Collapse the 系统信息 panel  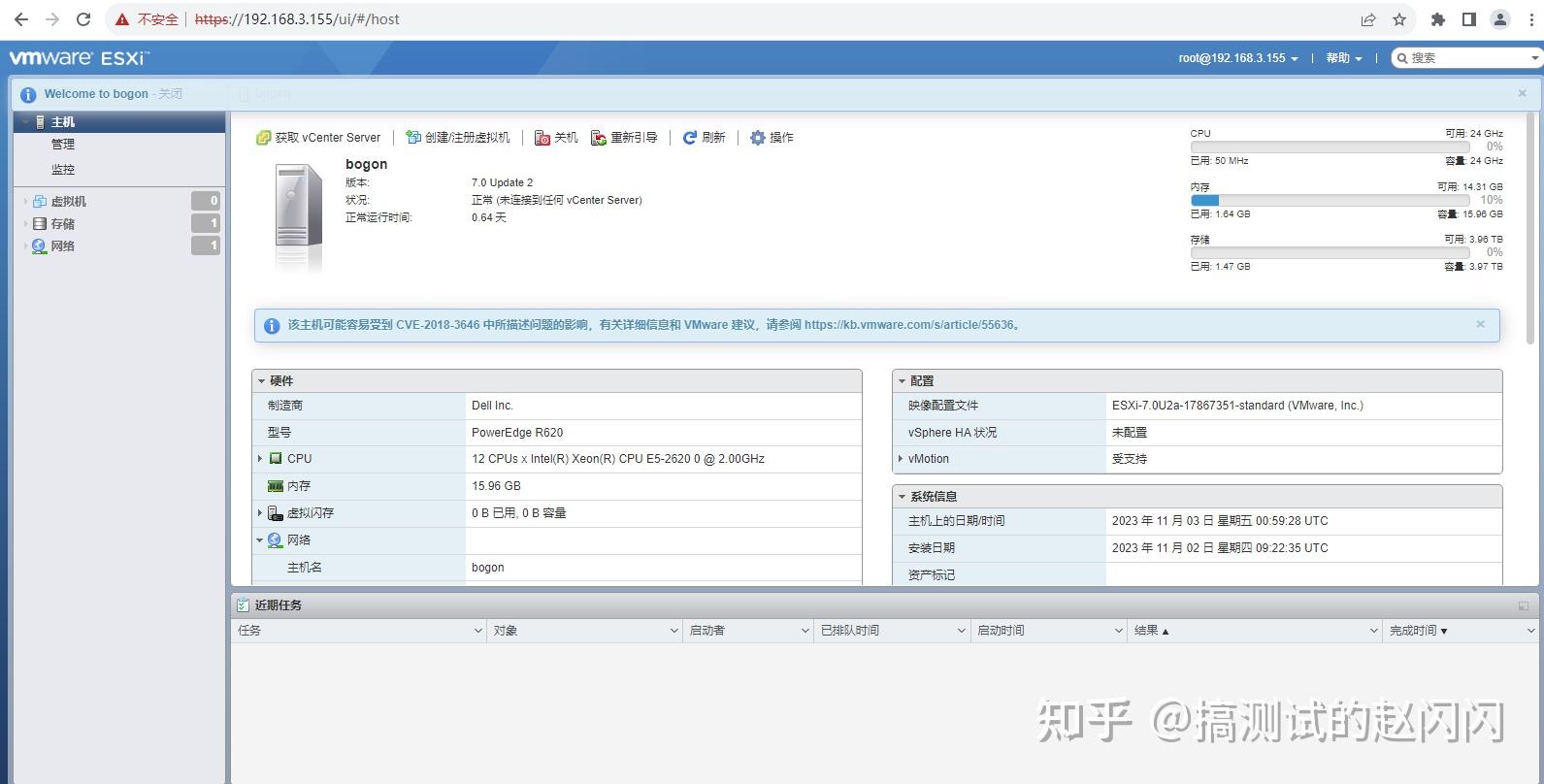[902, 497]
